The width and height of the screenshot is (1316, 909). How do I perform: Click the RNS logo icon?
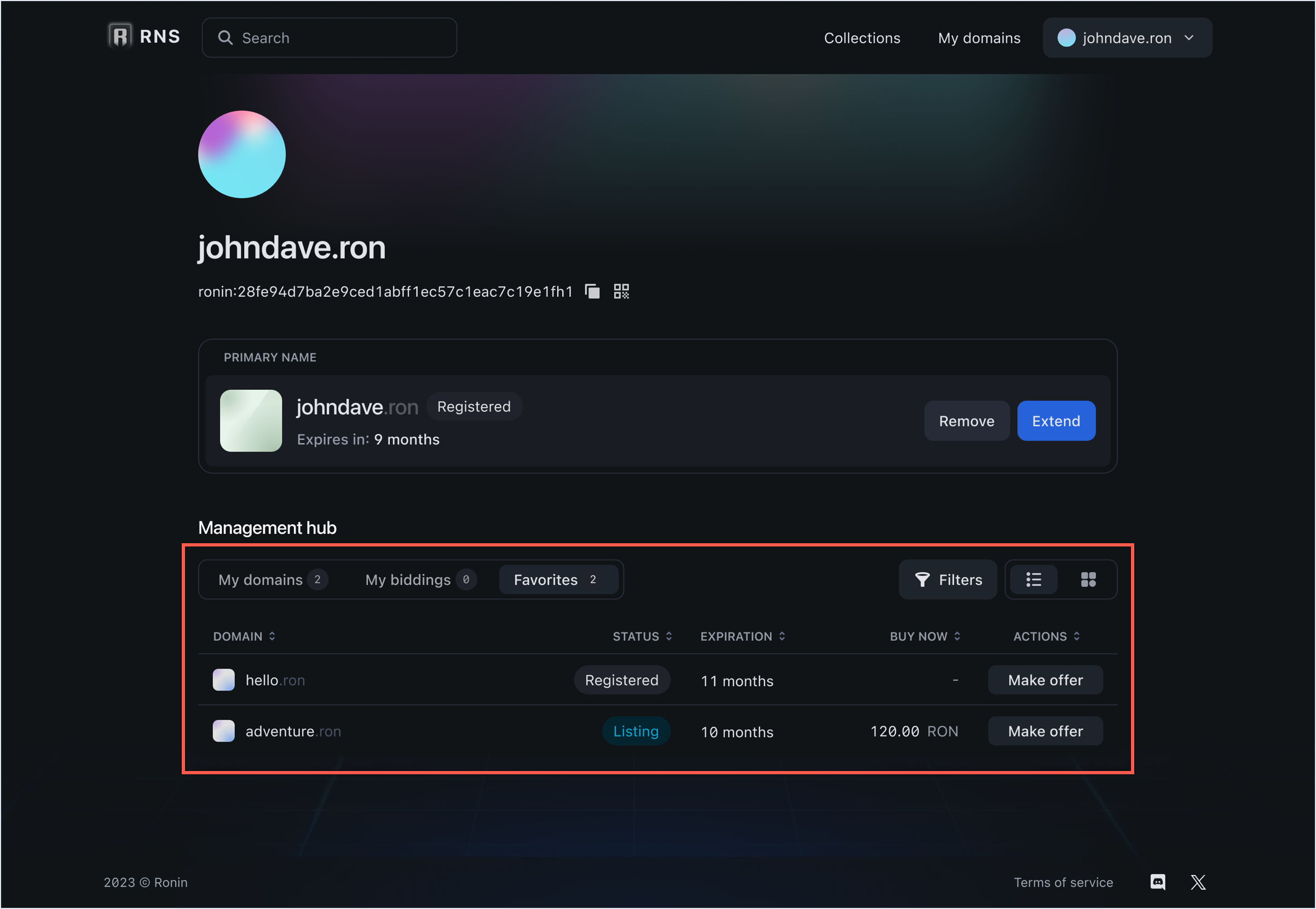pyautogui.click(x=120, y=37)
